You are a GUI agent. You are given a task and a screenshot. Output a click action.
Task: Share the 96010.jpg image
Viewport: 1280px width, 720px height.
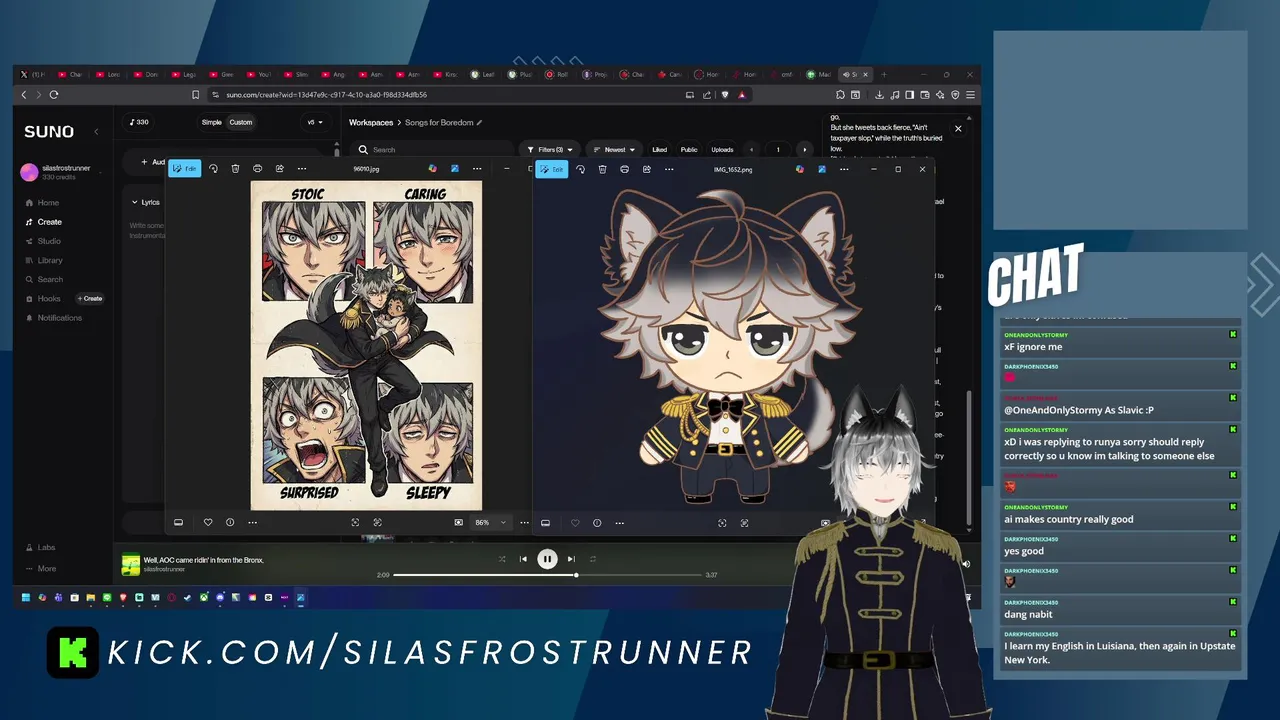tap(279, 169)
